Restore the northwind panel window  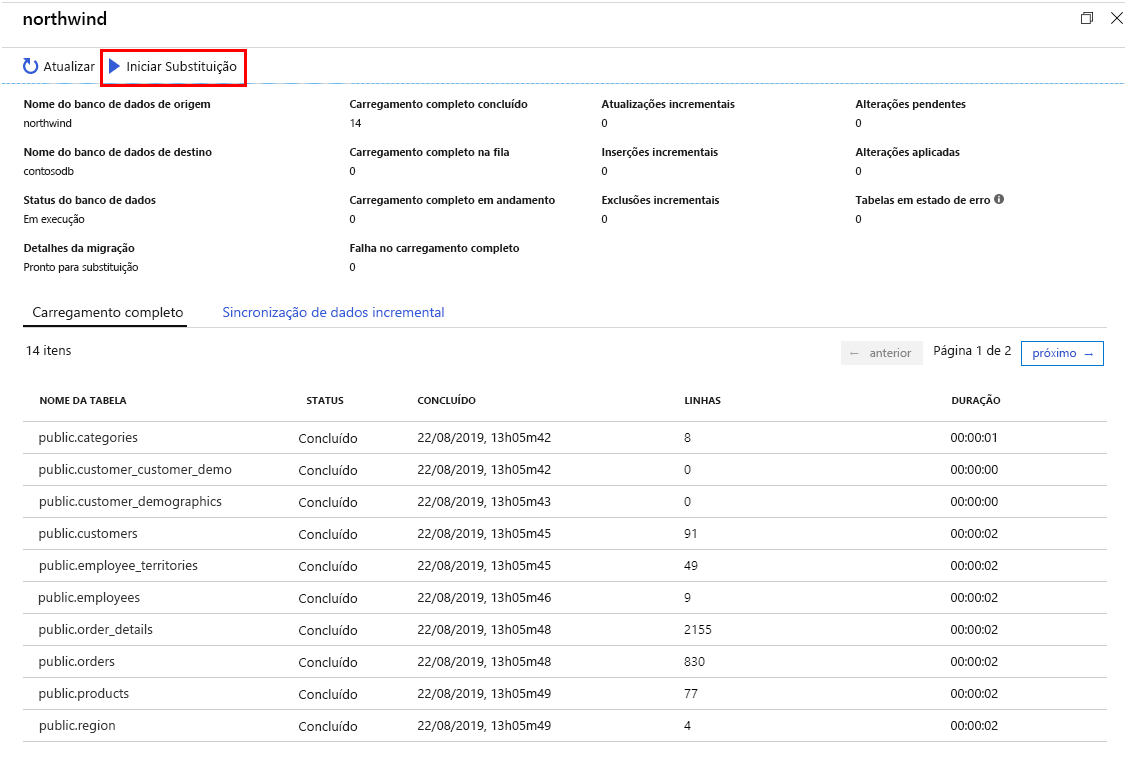(1087, 18)
